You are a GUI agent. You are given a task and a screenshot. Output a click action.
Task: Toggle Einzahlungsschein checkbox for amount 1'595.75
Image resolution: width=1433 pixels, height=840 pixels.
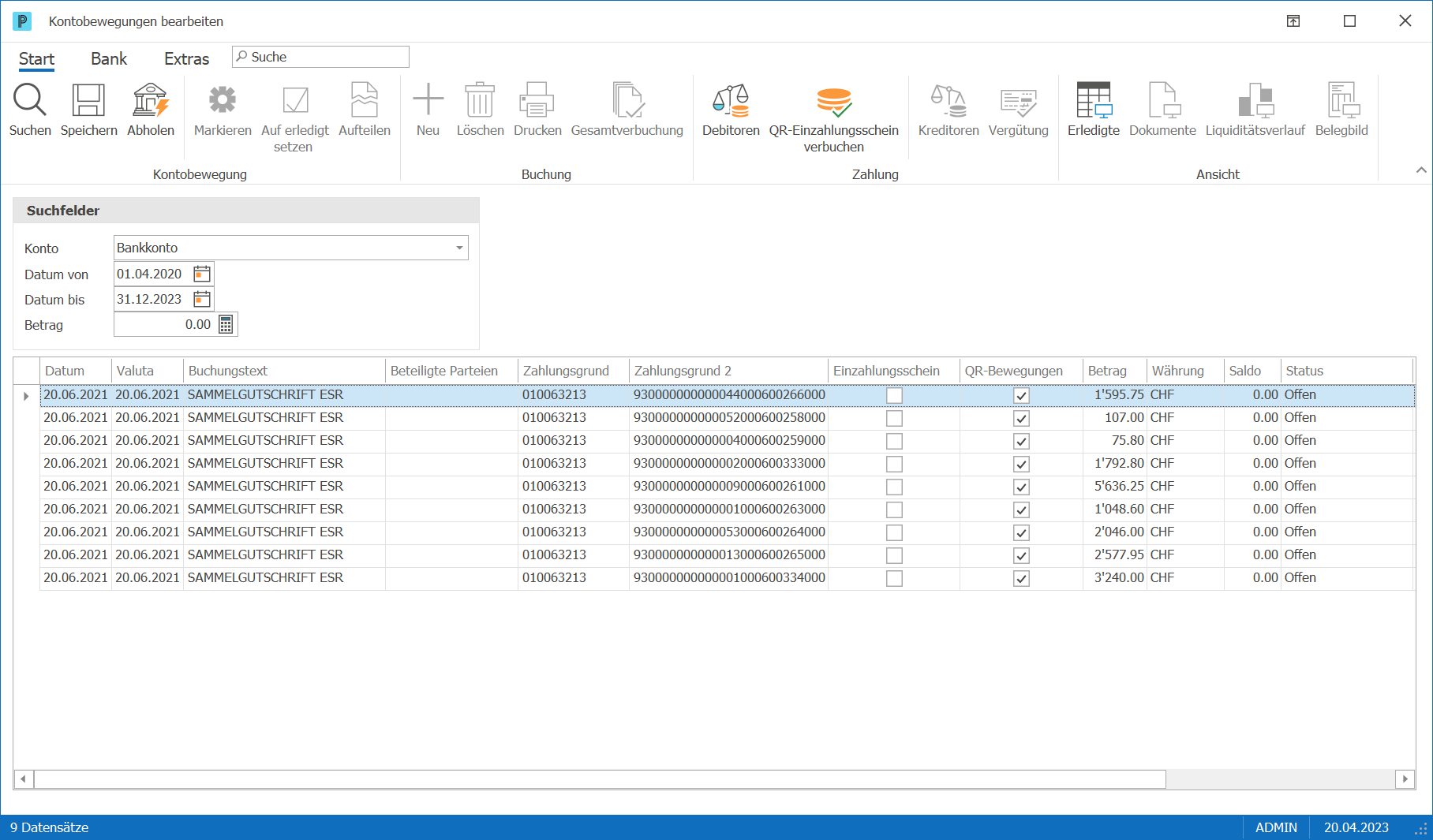tap(894, 395)
